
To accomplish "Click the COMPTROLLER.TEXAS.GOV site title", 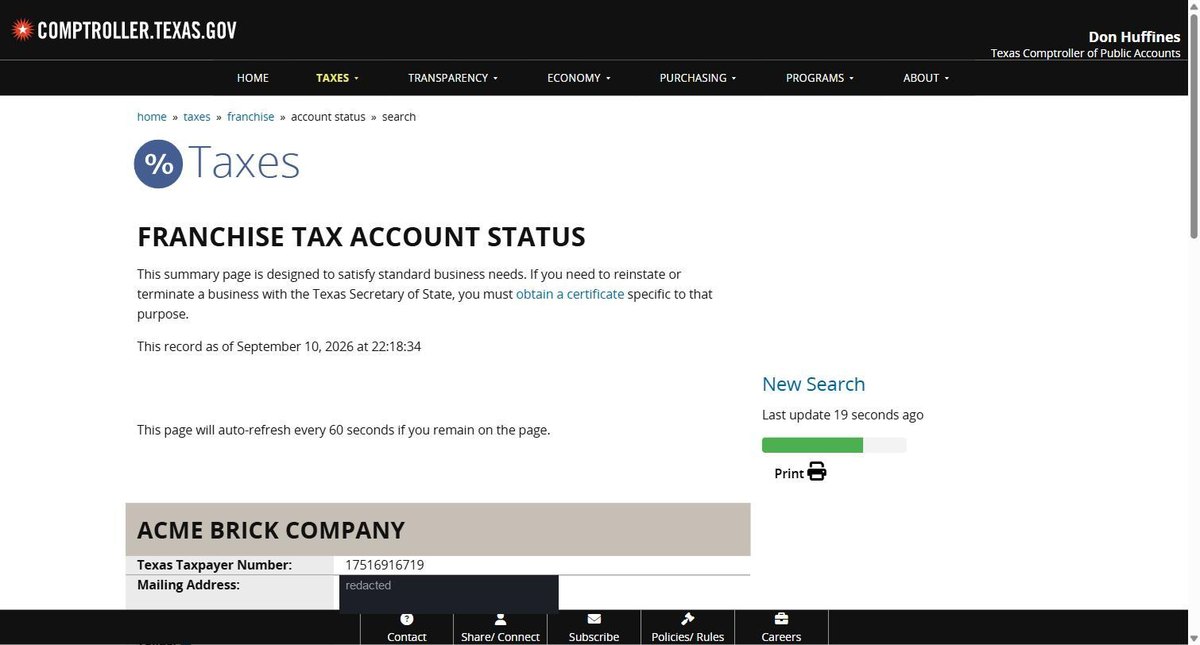I will pyautogui.click(x=137, y=30).
